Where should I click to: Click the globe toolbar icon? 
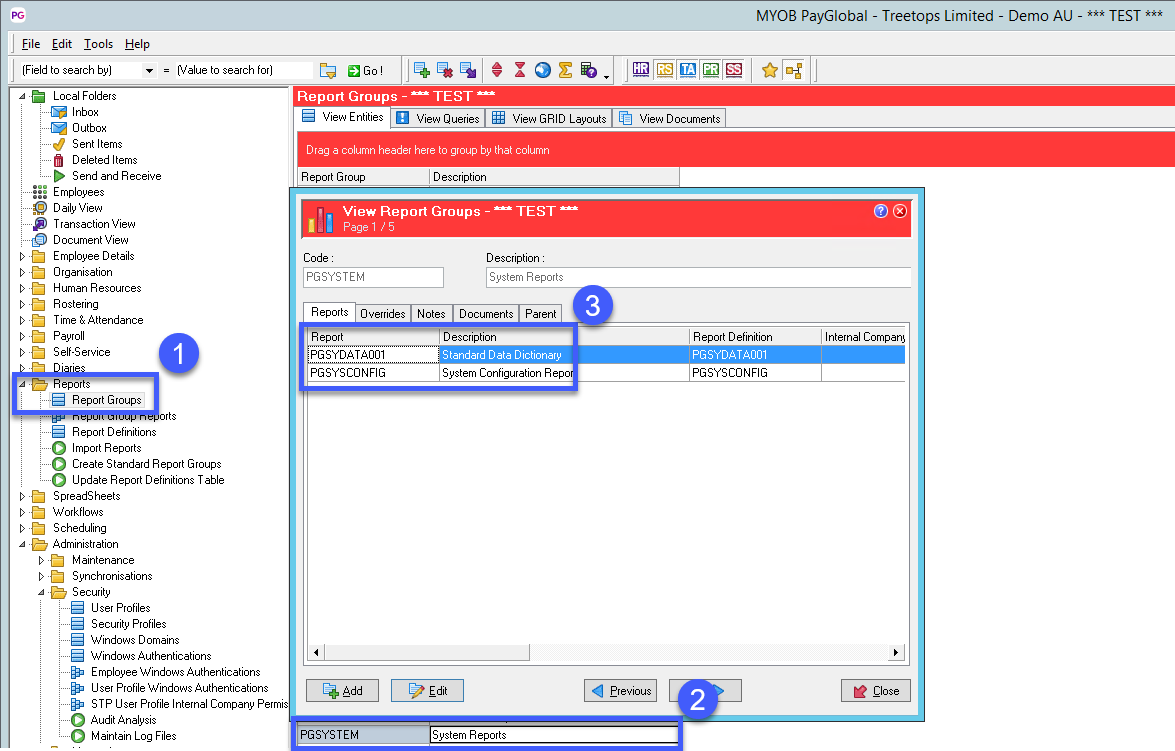point(543,70)
